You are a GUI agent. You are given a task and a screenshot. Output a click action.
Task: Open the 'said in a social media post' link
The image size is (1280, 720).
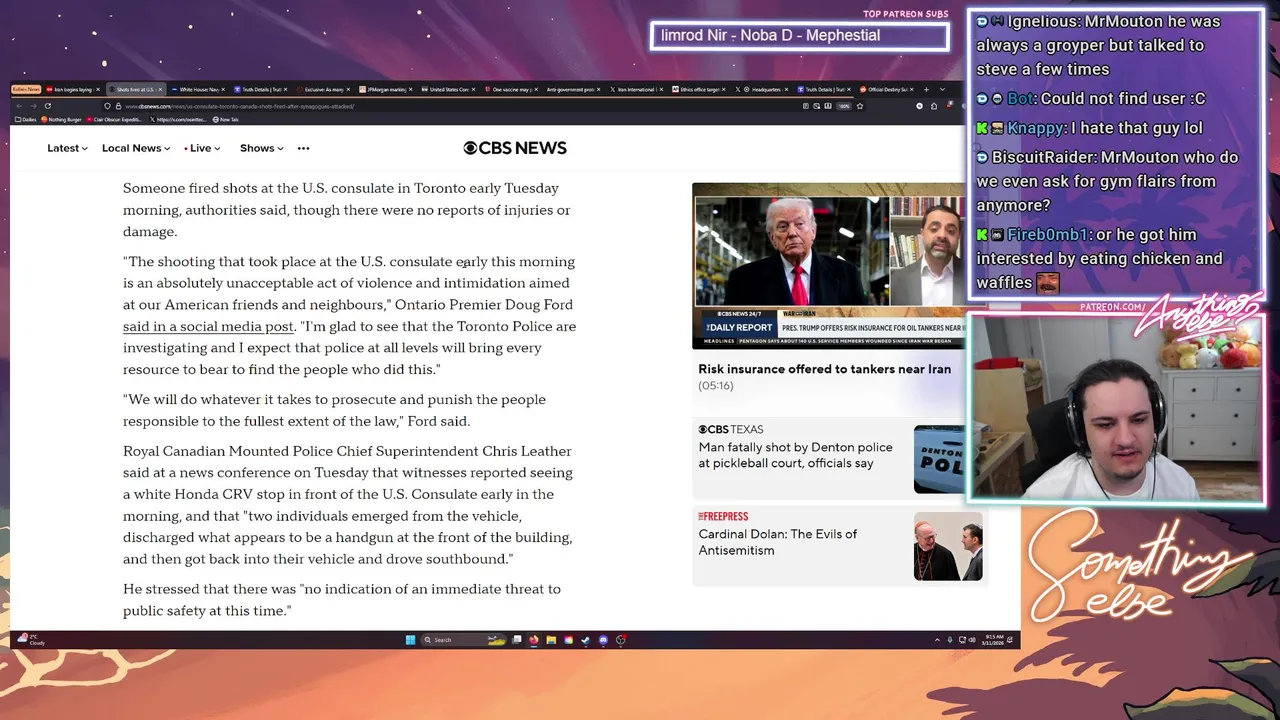click(208, 326)
